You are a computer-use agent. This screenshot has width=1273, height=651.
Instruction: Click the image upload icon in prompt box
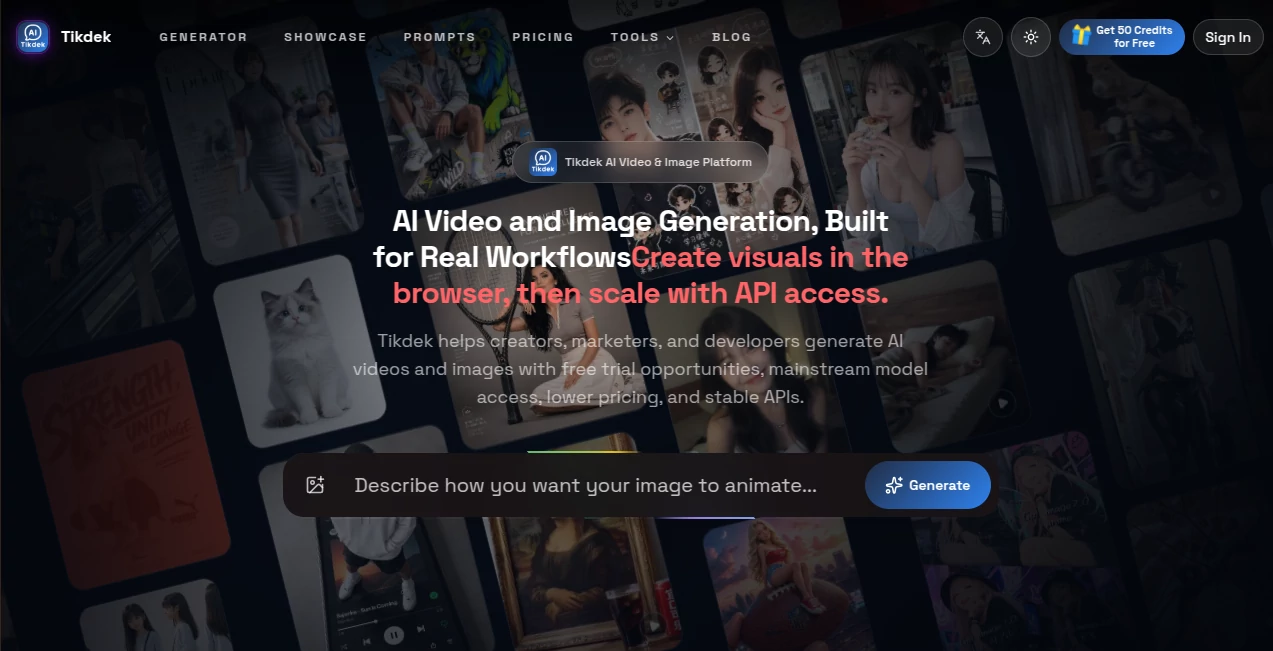click(316, 485)
